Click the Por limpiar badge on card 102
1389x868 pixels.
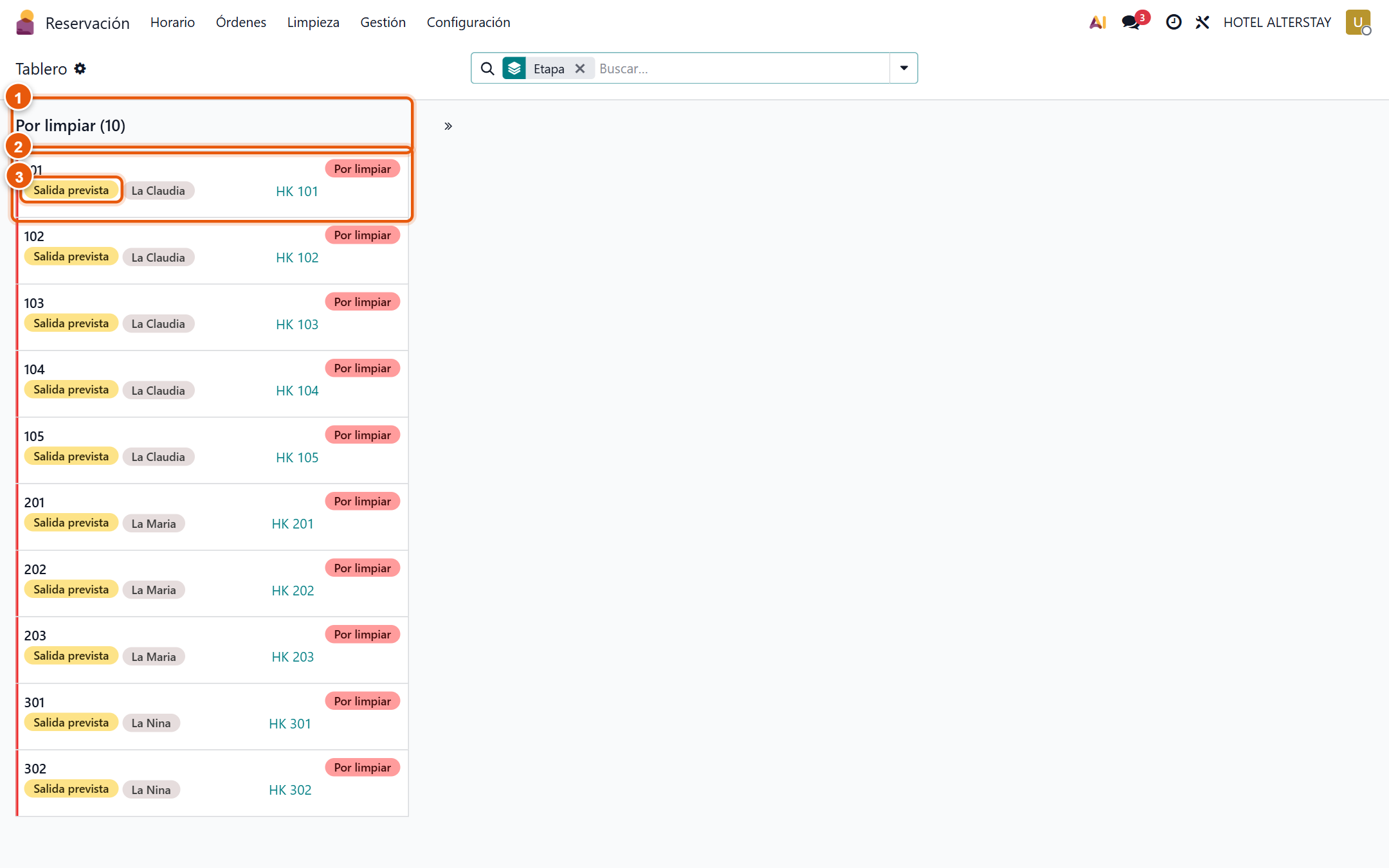point(363,235)
